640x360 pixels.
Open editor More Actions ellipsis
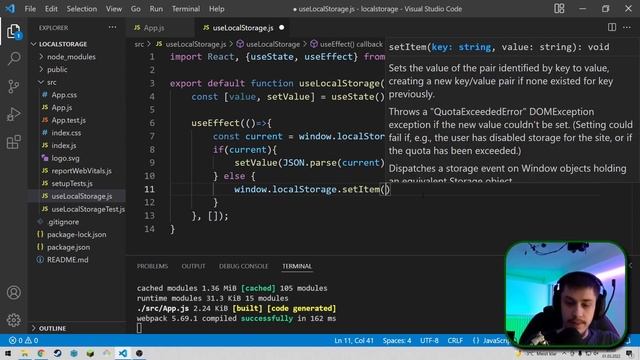(x=627, y=27)
